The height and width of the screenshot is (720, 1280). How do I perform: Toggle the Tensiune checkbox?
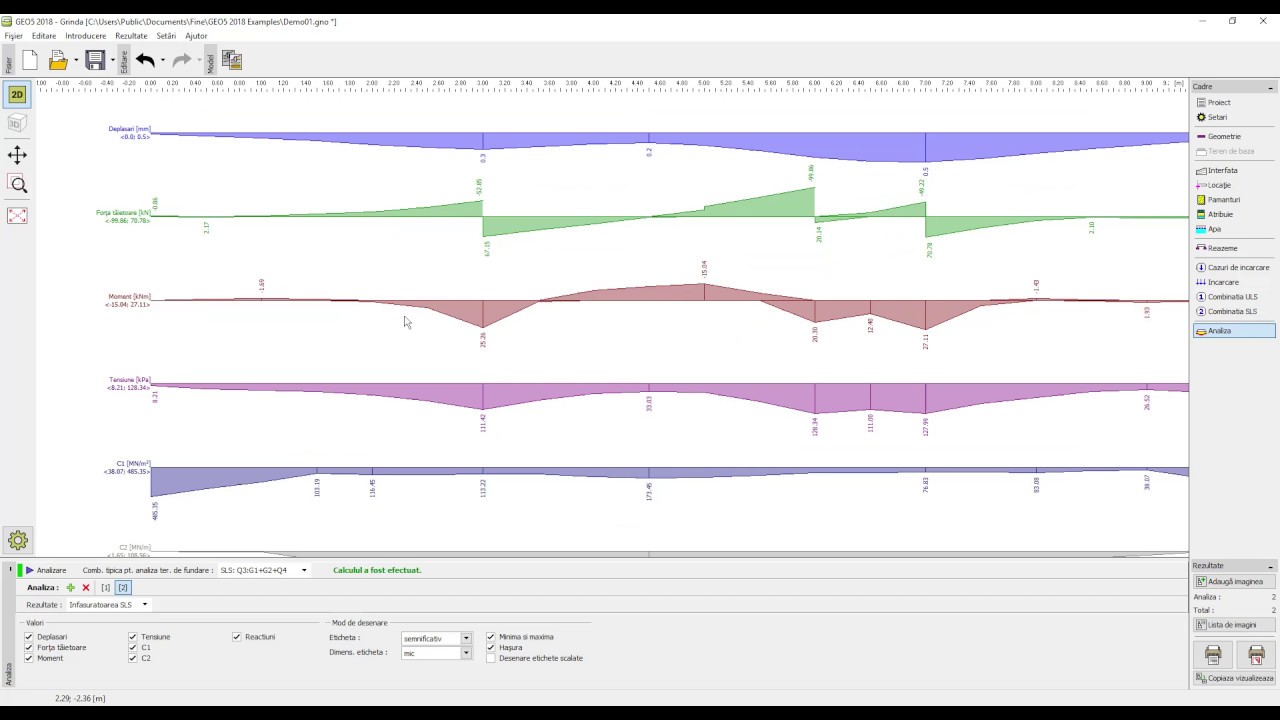(133, 637)
